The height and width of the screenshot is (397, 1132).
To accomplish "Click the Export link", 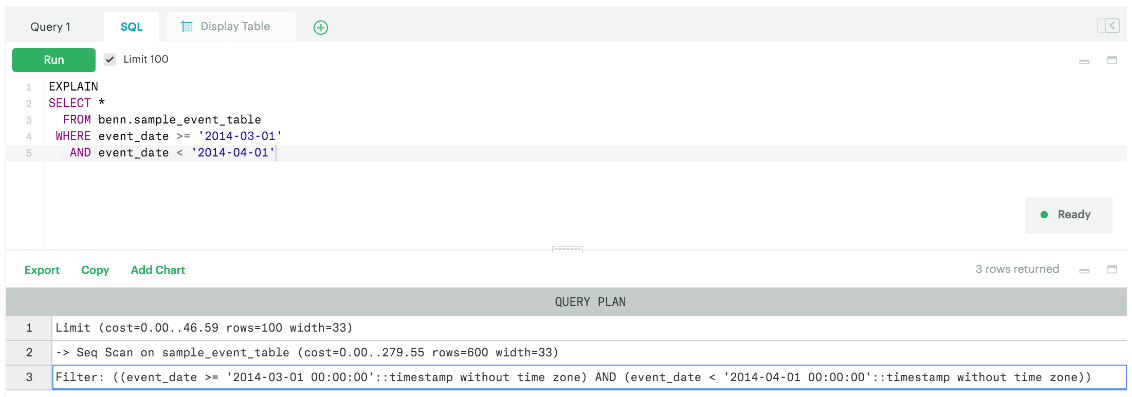I will click(x=42, y=270).
